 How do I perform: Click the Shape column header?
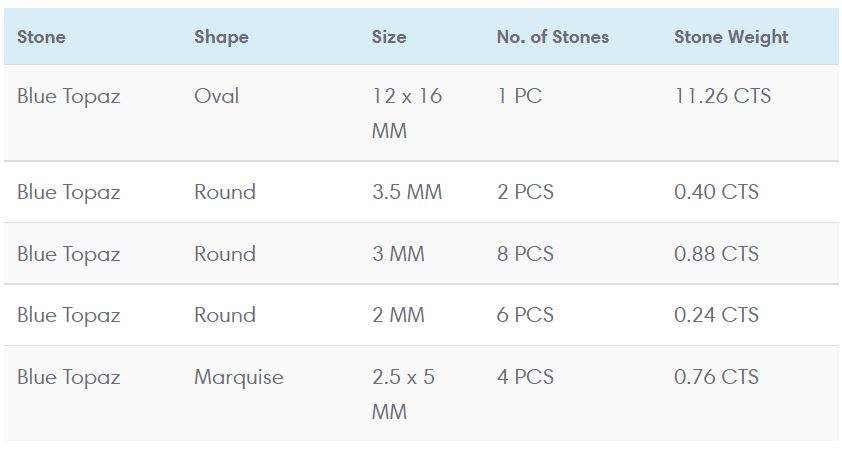(221, 37)
